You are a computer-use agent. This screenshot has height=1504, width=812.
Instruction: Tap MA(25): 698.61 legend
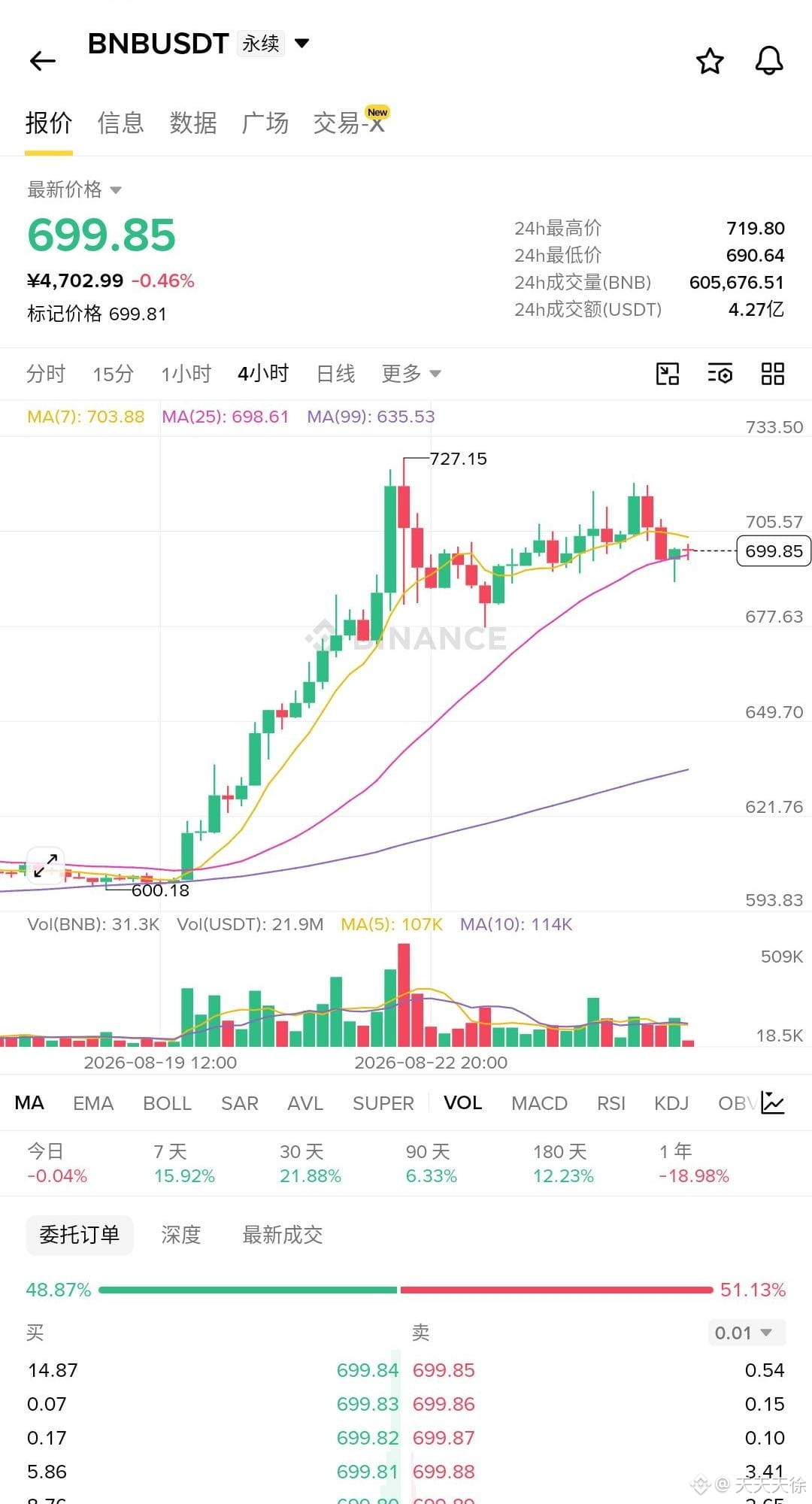[x=226, y=417]
